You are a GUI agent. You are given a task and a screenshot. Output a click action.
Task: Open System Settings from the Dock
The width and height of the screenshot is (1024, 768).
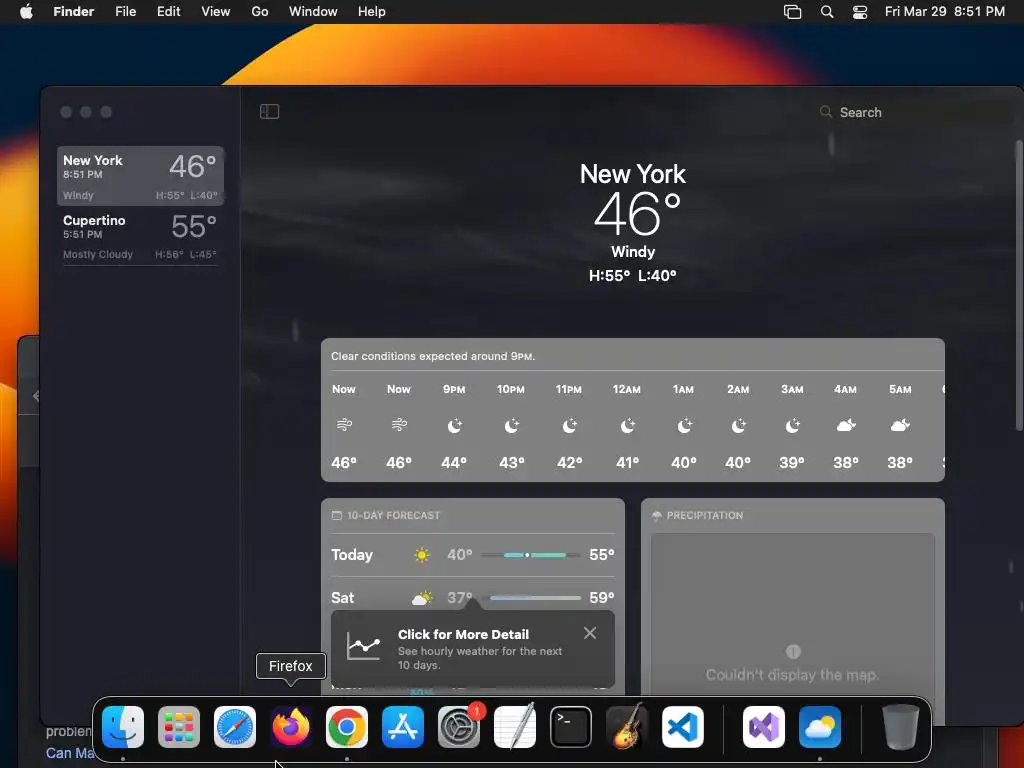point(459,727)
